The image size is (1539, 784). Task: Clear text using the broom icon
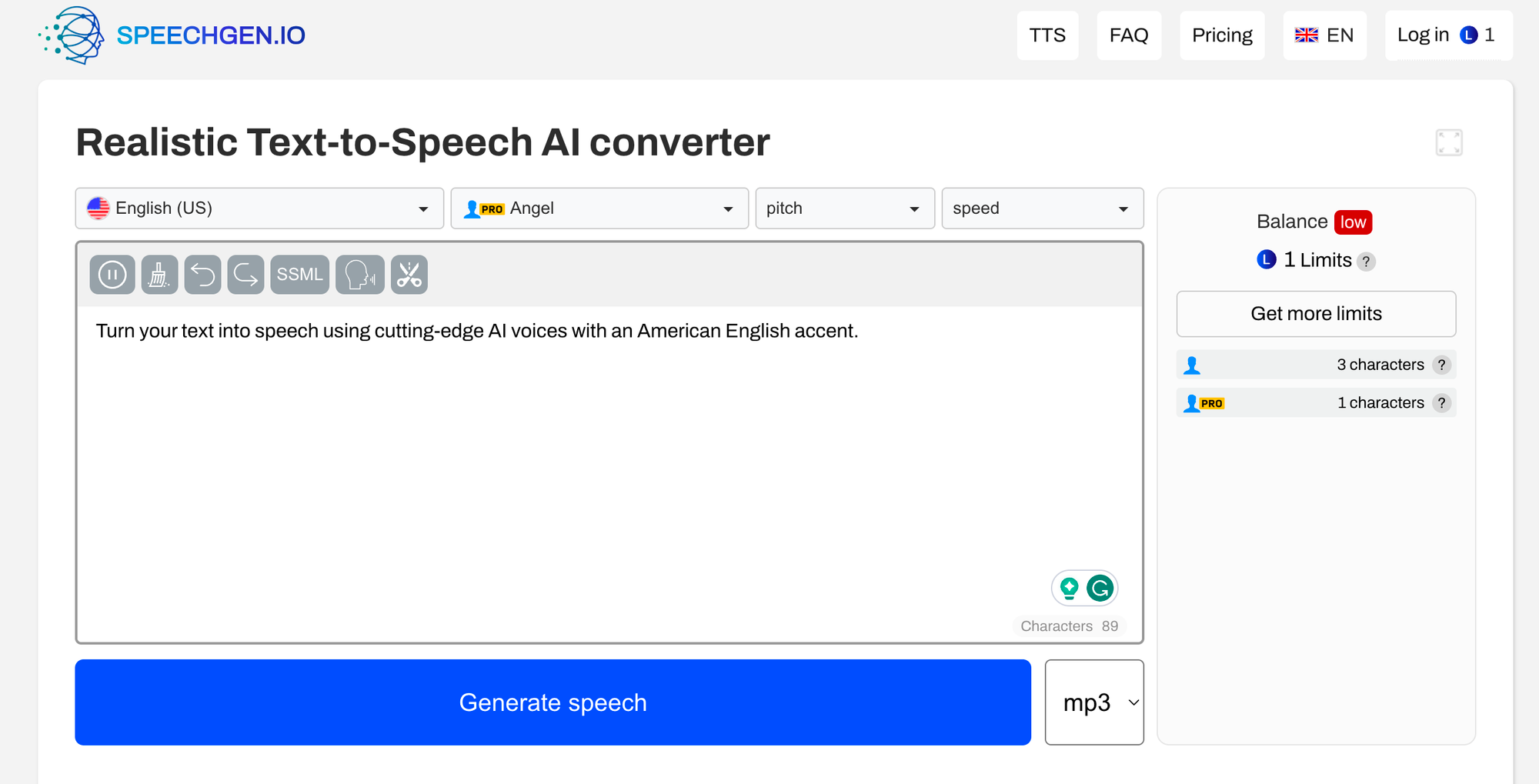pyautogui.click(x=159, y=275)
